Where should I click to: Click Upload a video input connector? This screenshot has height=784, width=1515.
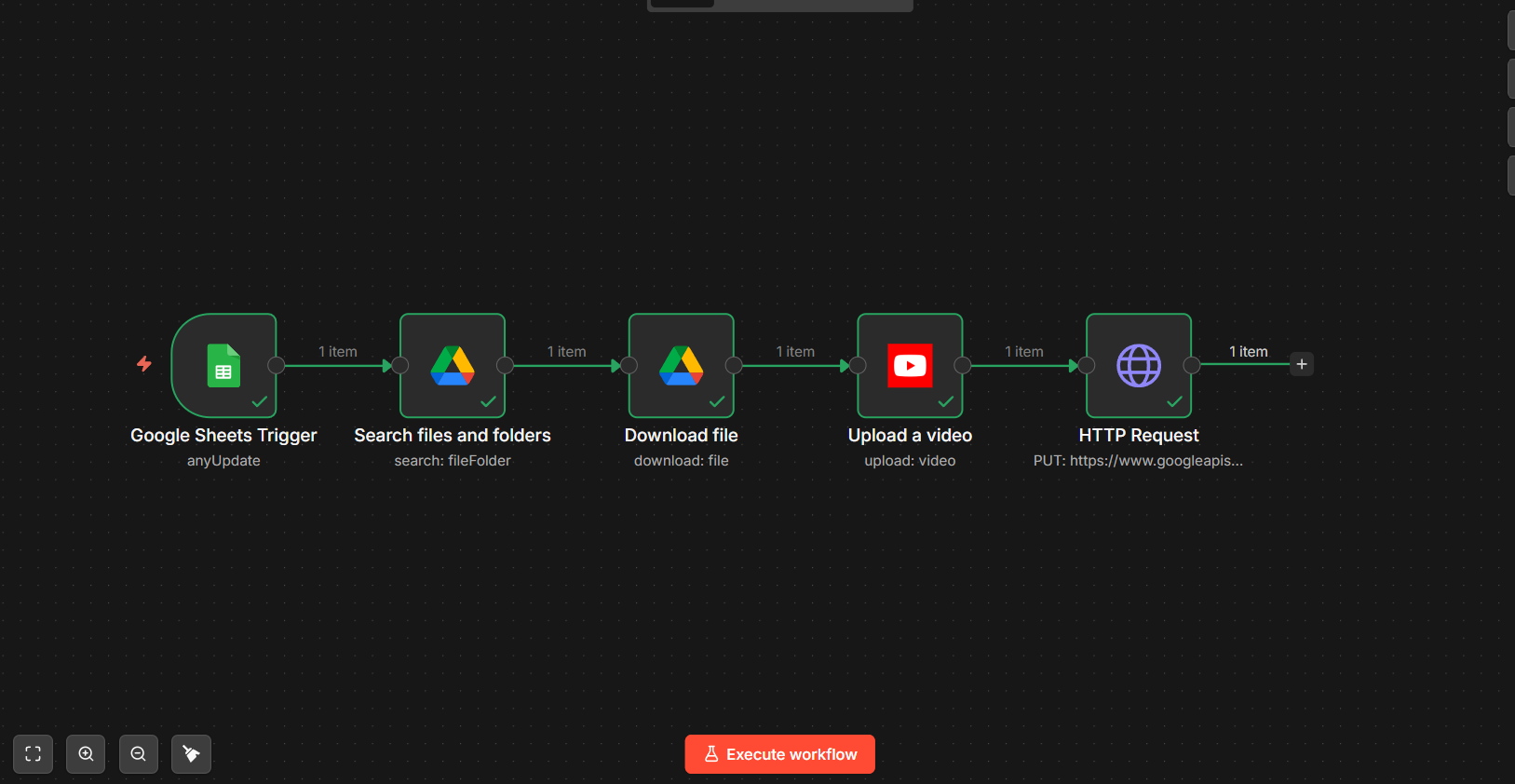coord(858,365)
